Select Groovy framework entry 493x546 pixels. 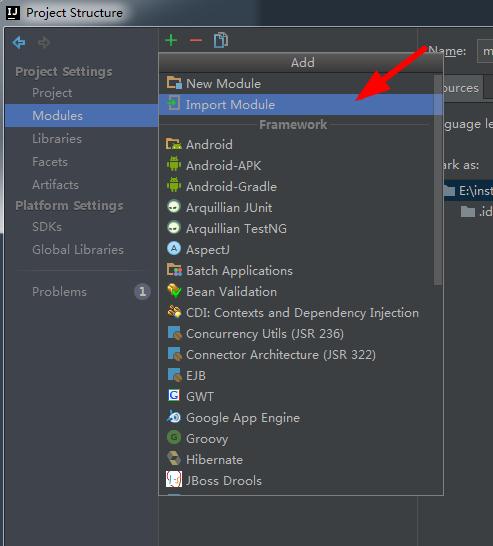click(x=301, y=438)
